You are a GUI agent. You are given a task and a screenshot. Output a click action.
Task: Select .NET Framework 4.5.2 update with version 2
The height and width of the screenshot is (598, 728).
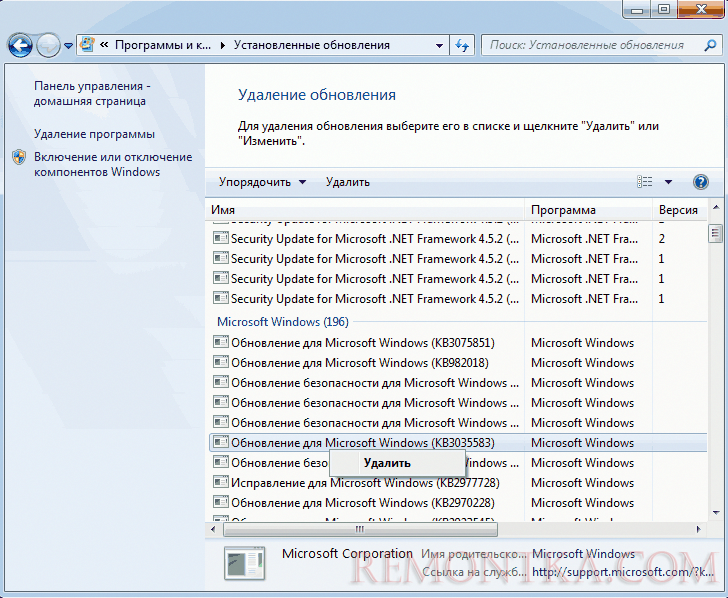pyautogui.click(x=458, y=239)
